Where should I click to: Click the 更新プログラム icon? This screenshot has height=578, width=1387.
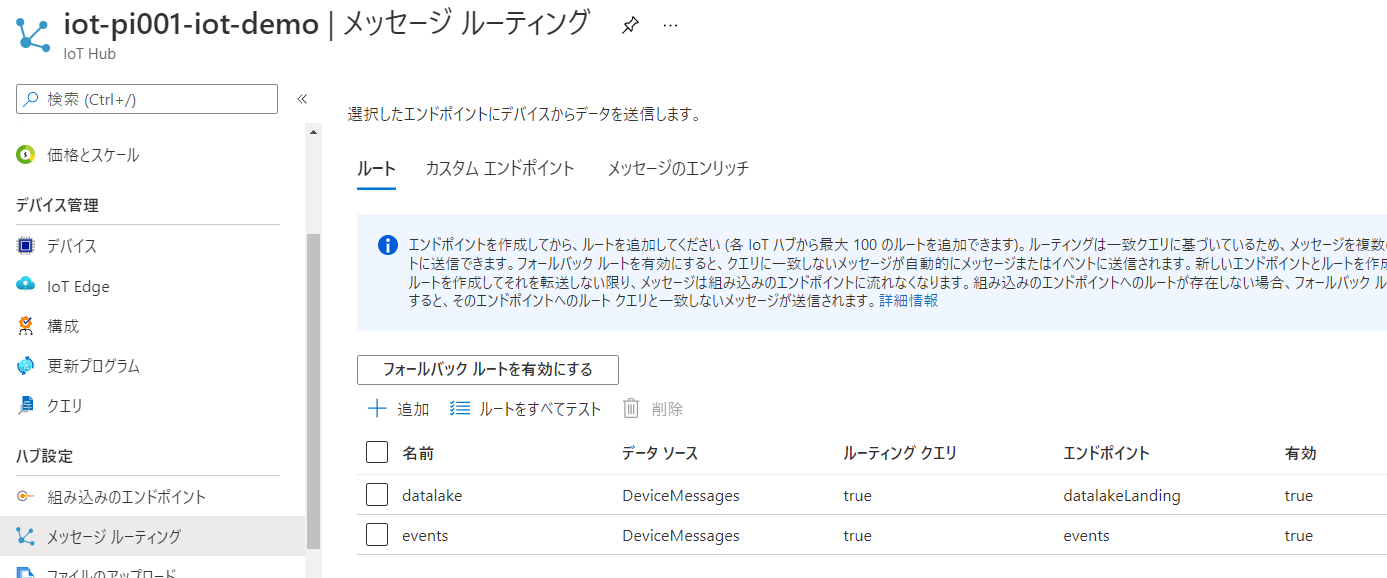tap(26, 366)
